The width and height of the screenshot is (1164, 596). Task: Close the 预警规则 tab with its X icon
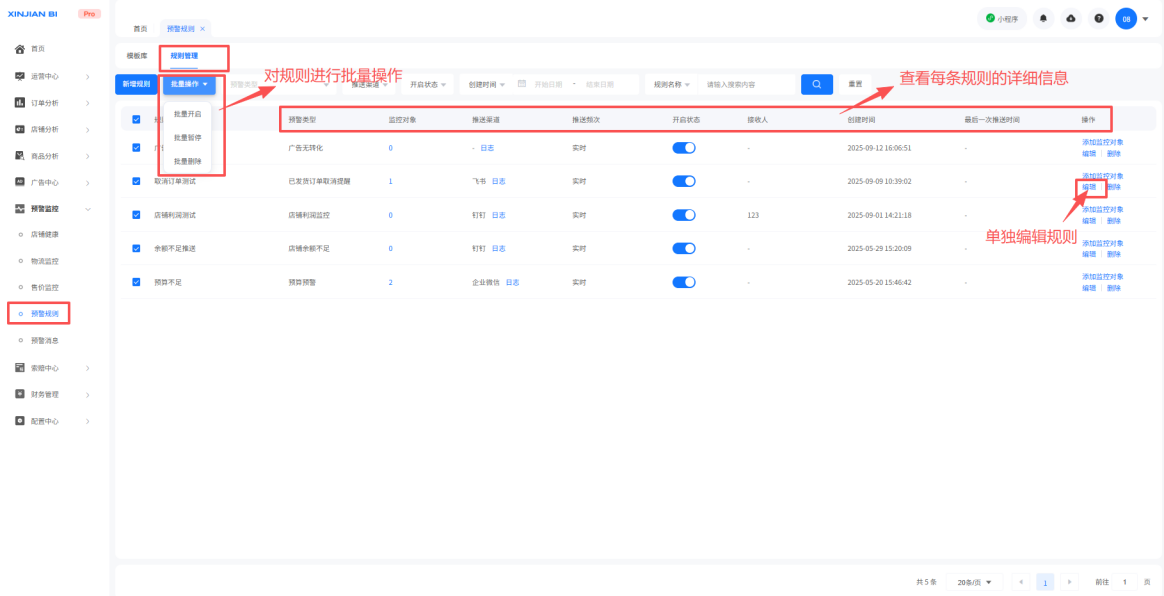point(202,29)
